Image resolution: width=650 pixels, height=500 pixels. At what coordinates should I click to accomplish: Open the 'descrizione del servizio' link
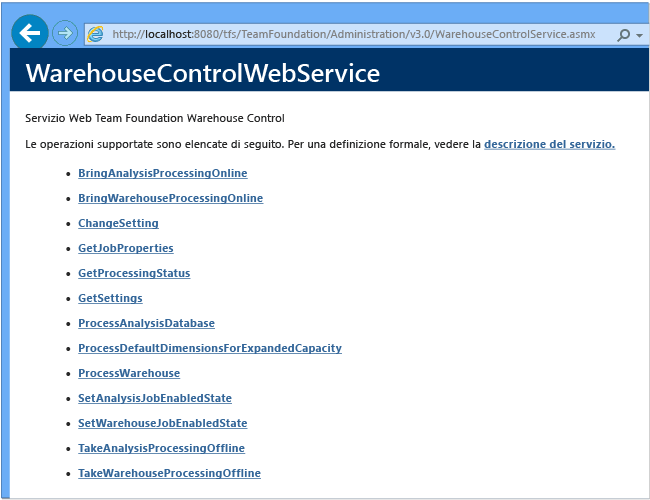[x=549, y=144]
